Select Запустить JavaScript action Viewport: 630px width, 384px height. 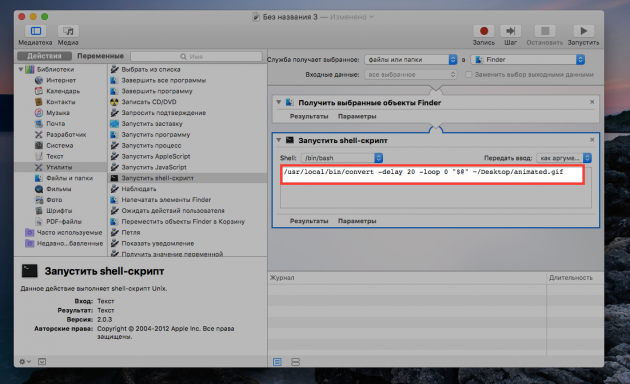pos(154,167)
